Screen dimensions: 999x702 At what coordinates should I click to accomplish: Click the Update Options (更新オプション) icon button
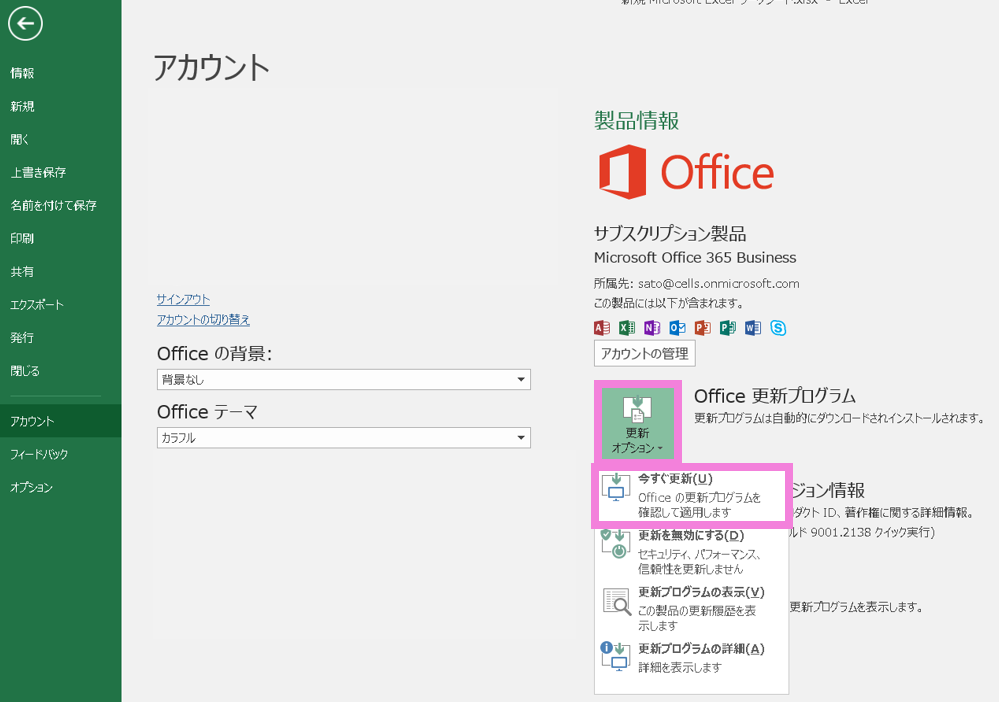click(637, 423)
